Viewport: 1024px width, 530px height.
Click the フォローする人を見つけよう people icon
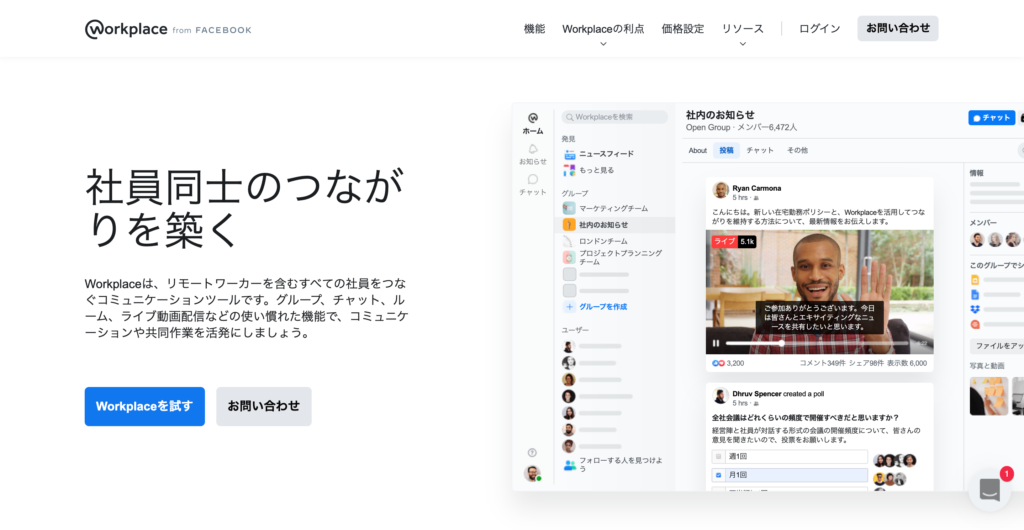tap(569, 465)
